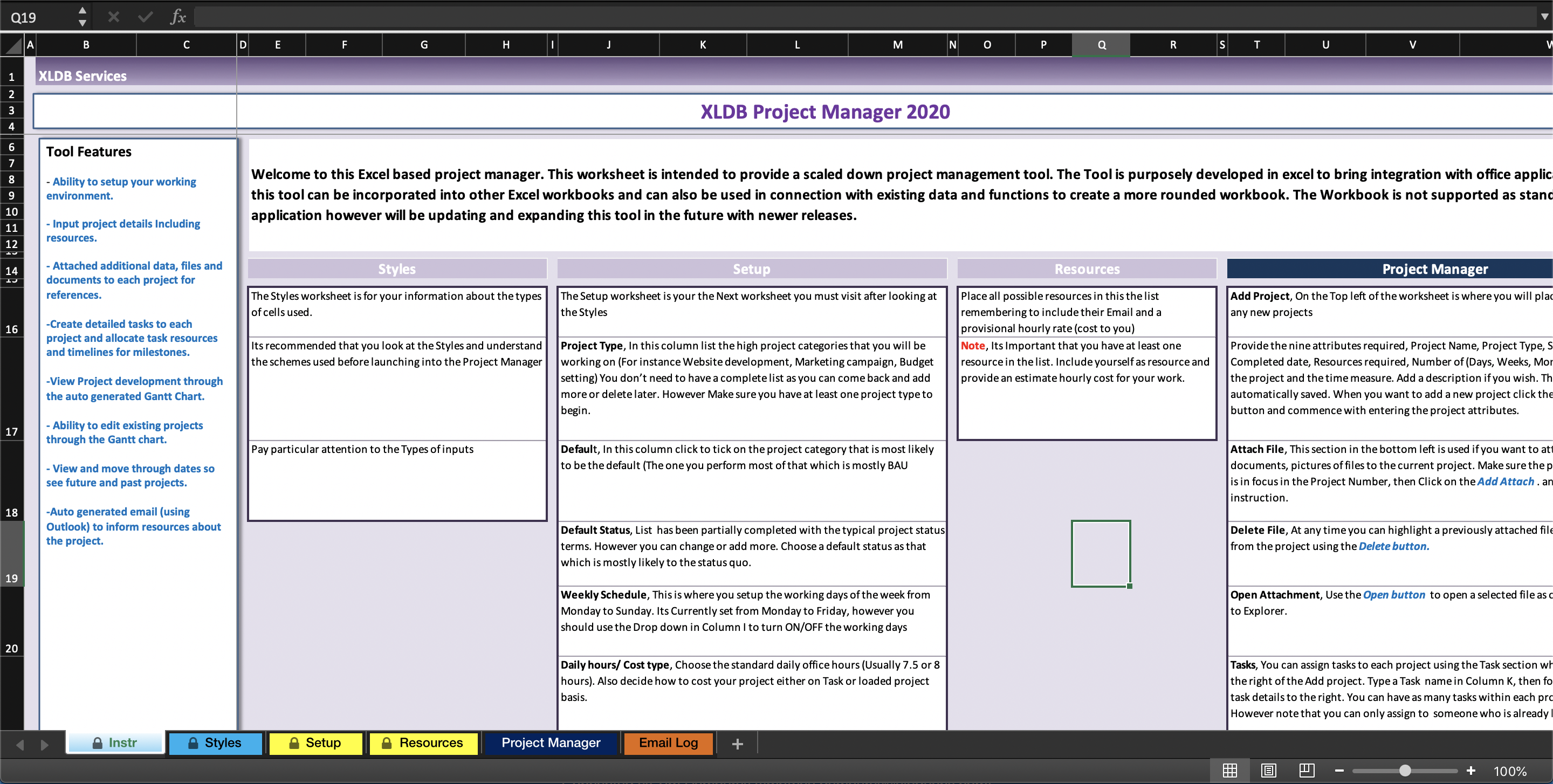
Task: Open the Instr sheet tab
Action: point(115,743)
